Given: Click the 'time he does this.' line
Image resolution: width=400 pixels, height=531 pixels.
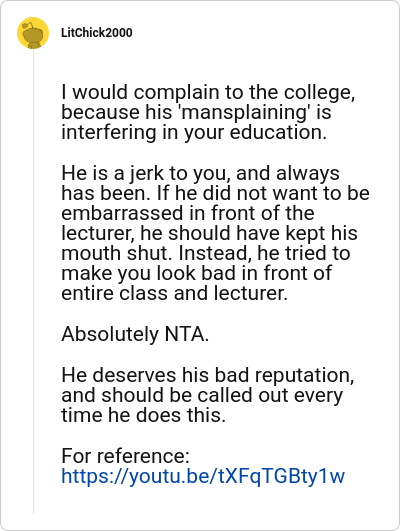Looking at the screenshot, I should (143, 415).
